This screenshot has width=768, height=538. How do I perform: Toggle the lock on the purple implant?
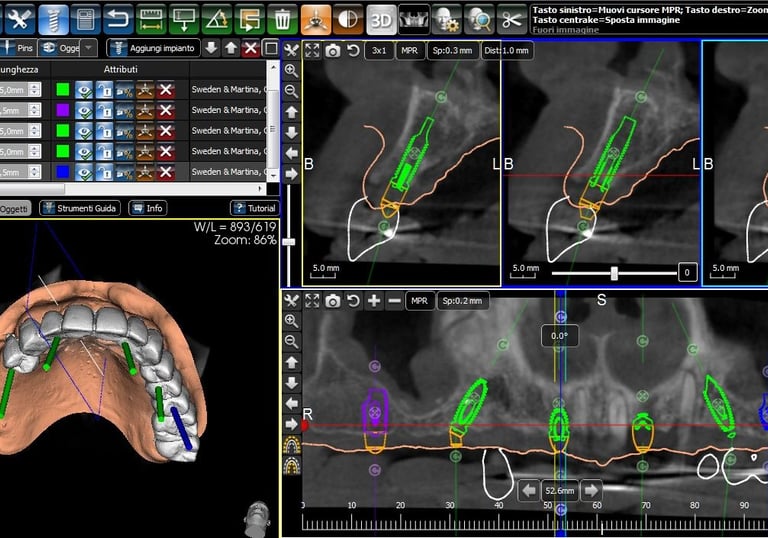[104, 111]
